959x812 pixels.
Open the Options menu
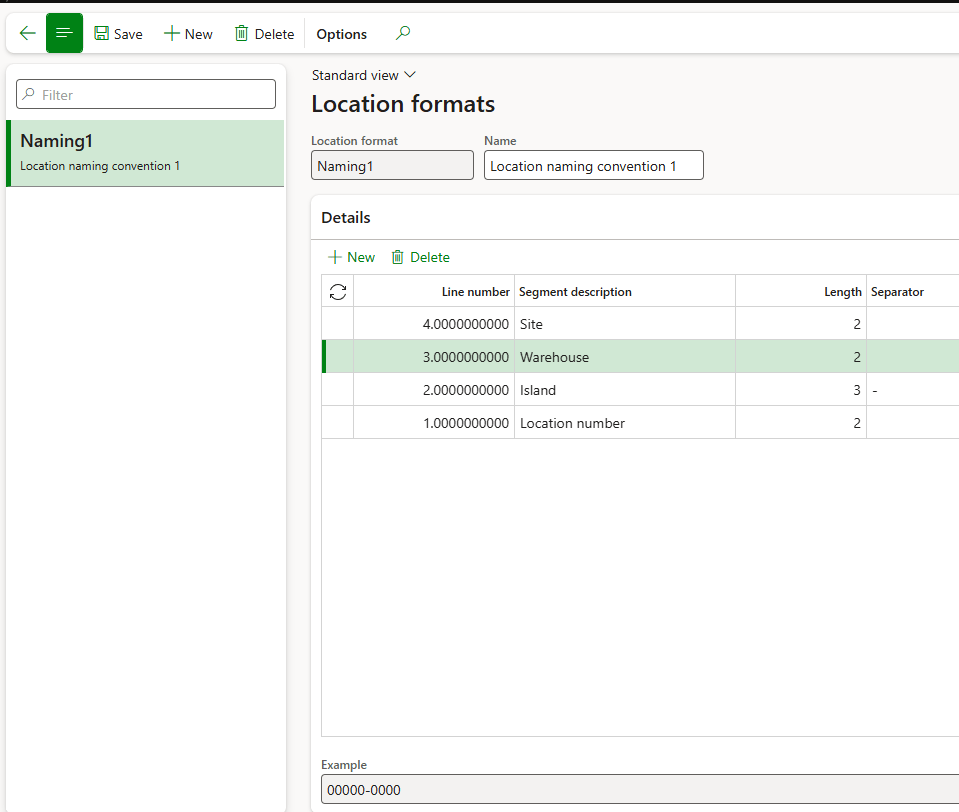341,34
